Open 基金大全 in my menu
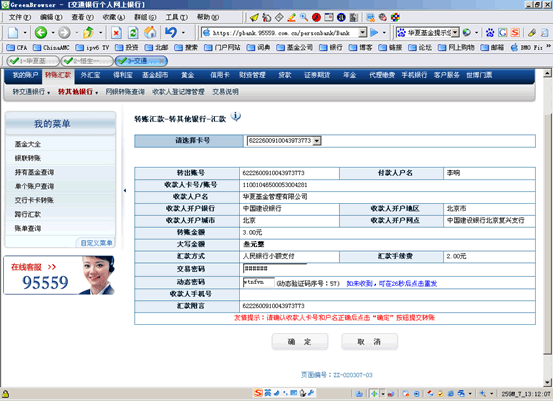 [28, 144]
